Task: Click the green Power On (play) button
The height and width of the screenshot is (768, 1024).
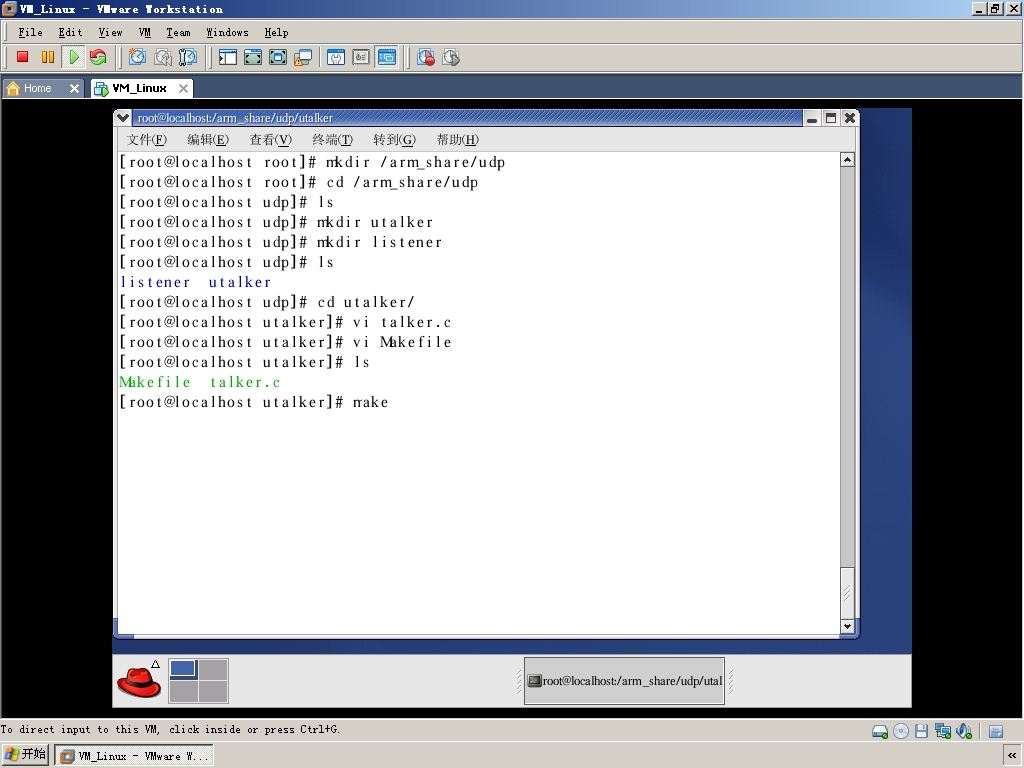Action: point(74,57)
